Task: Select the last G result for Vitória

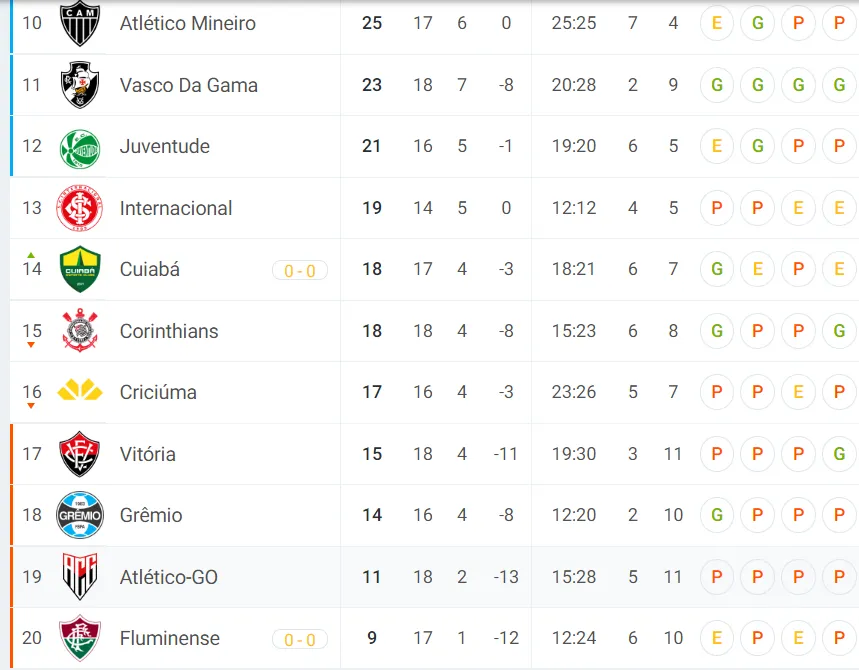Action: [x=839, y=453]
